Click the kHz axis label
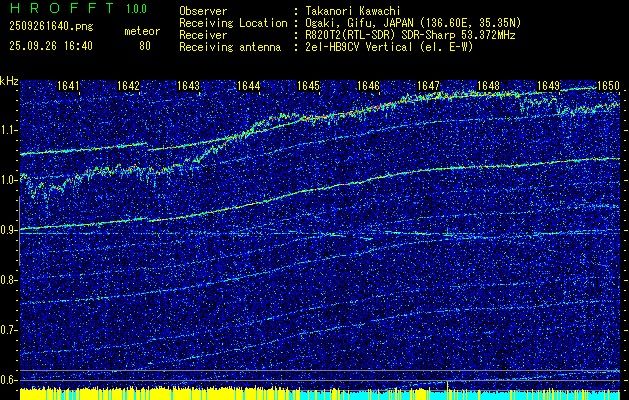 click(x=9, y=81)
